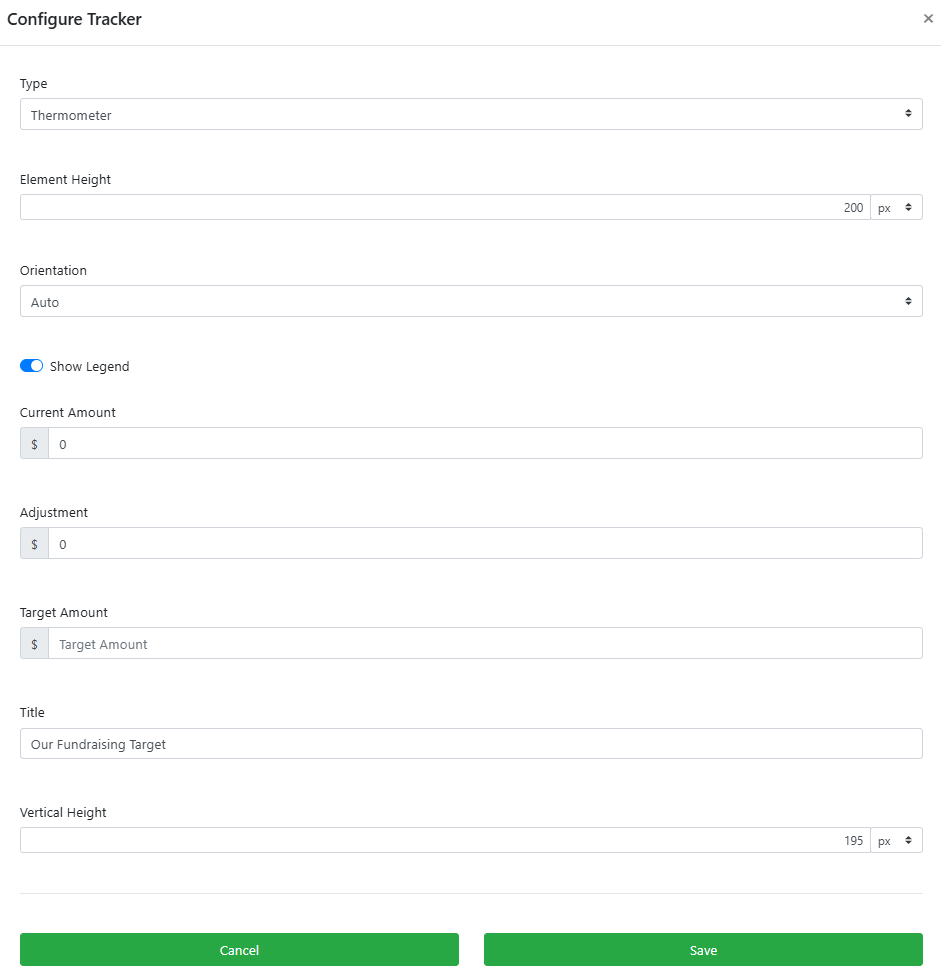Focus the Vertical Height value field
Screen dimensions: 941x975
(445, 840)
